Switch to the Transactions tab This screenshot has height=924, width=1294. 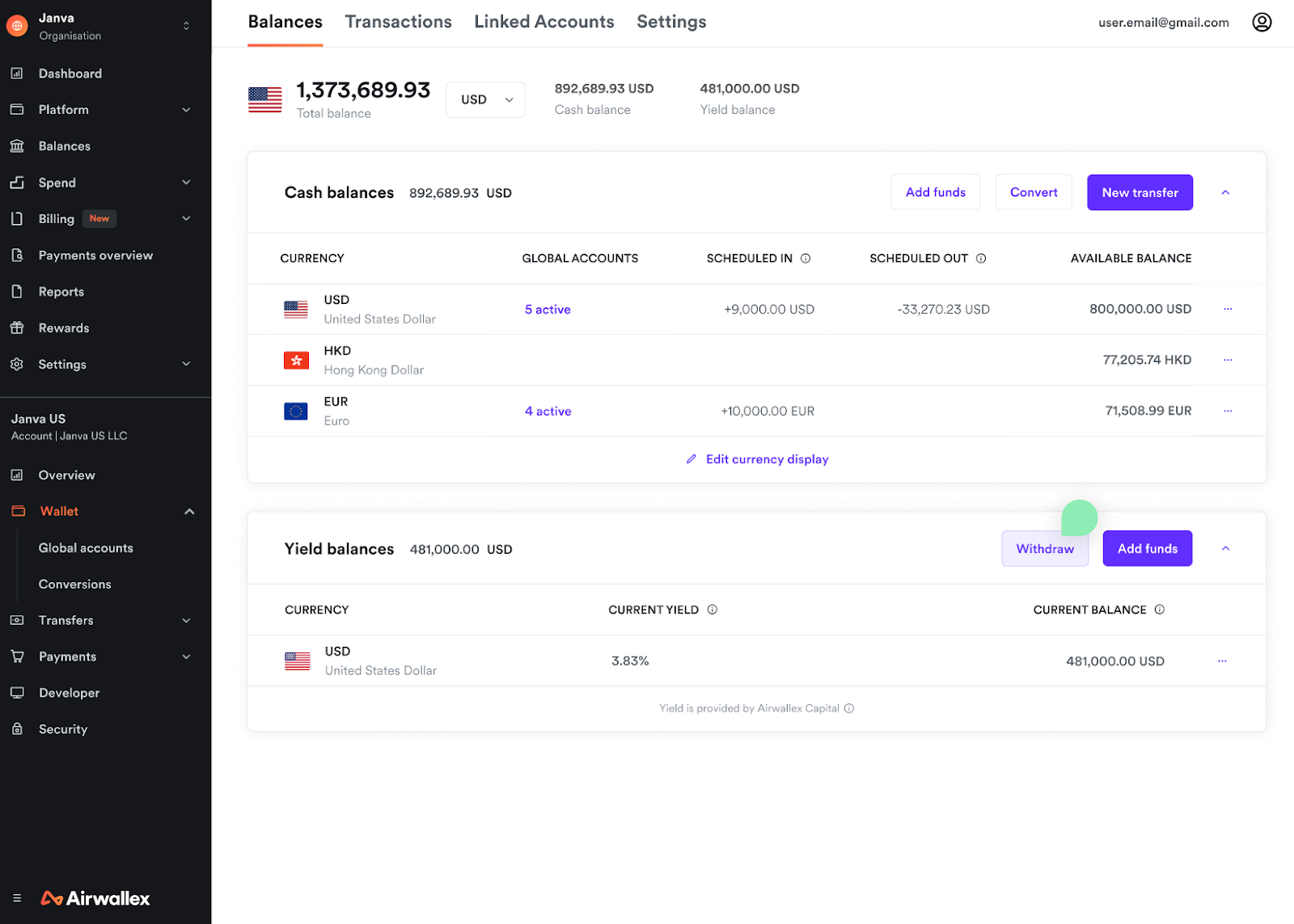399,22
